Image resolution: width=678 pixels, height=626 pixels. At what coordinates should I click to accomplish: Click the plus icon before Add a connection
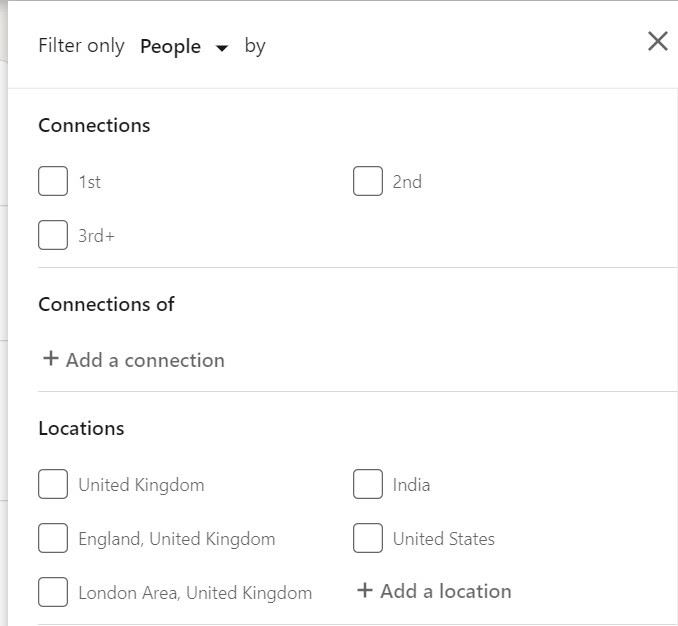(x=50, y=359)
